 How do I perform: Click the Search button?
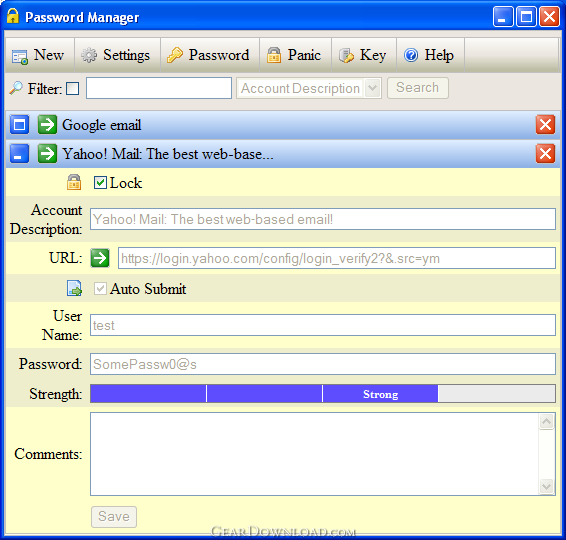(x=418, y=88)
